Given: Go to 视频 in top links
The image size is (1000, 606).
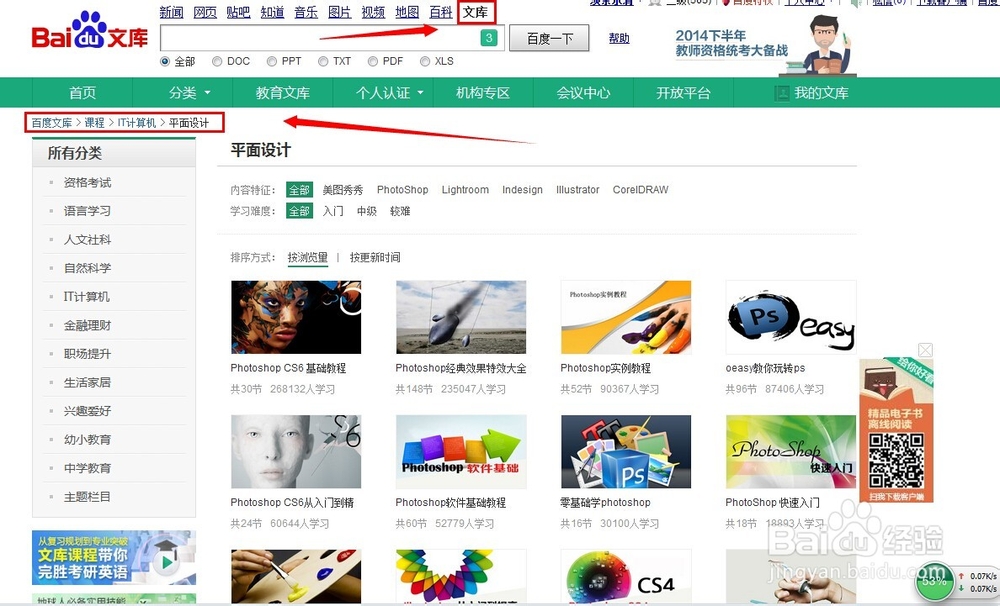Looking at the screenshot, I should pos(374,12).
